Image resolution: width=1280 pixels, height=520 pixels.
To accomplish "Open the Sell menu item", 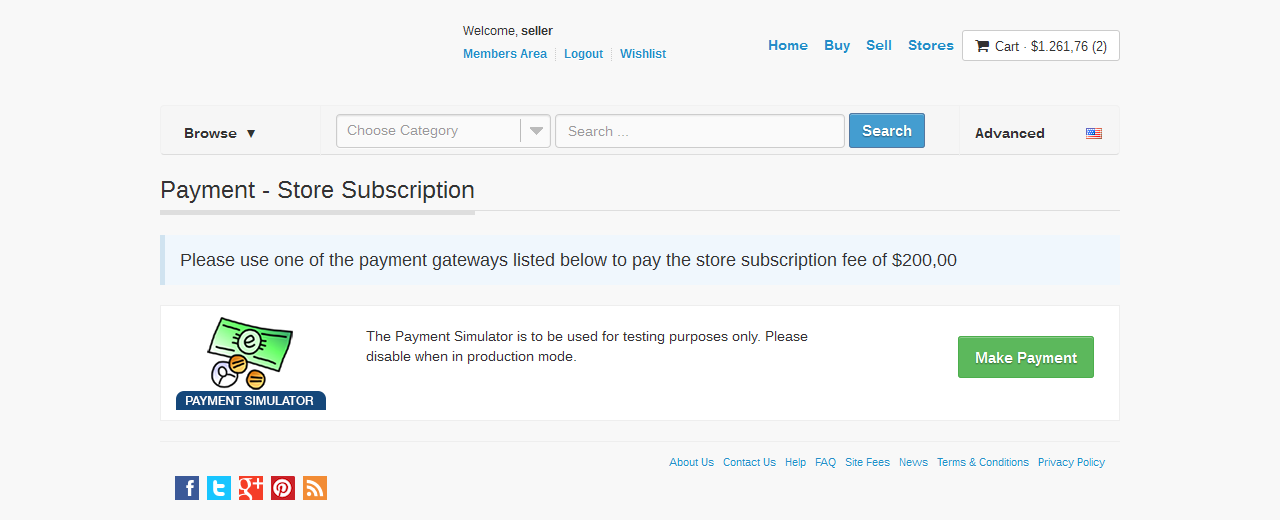I will [879, 45].
